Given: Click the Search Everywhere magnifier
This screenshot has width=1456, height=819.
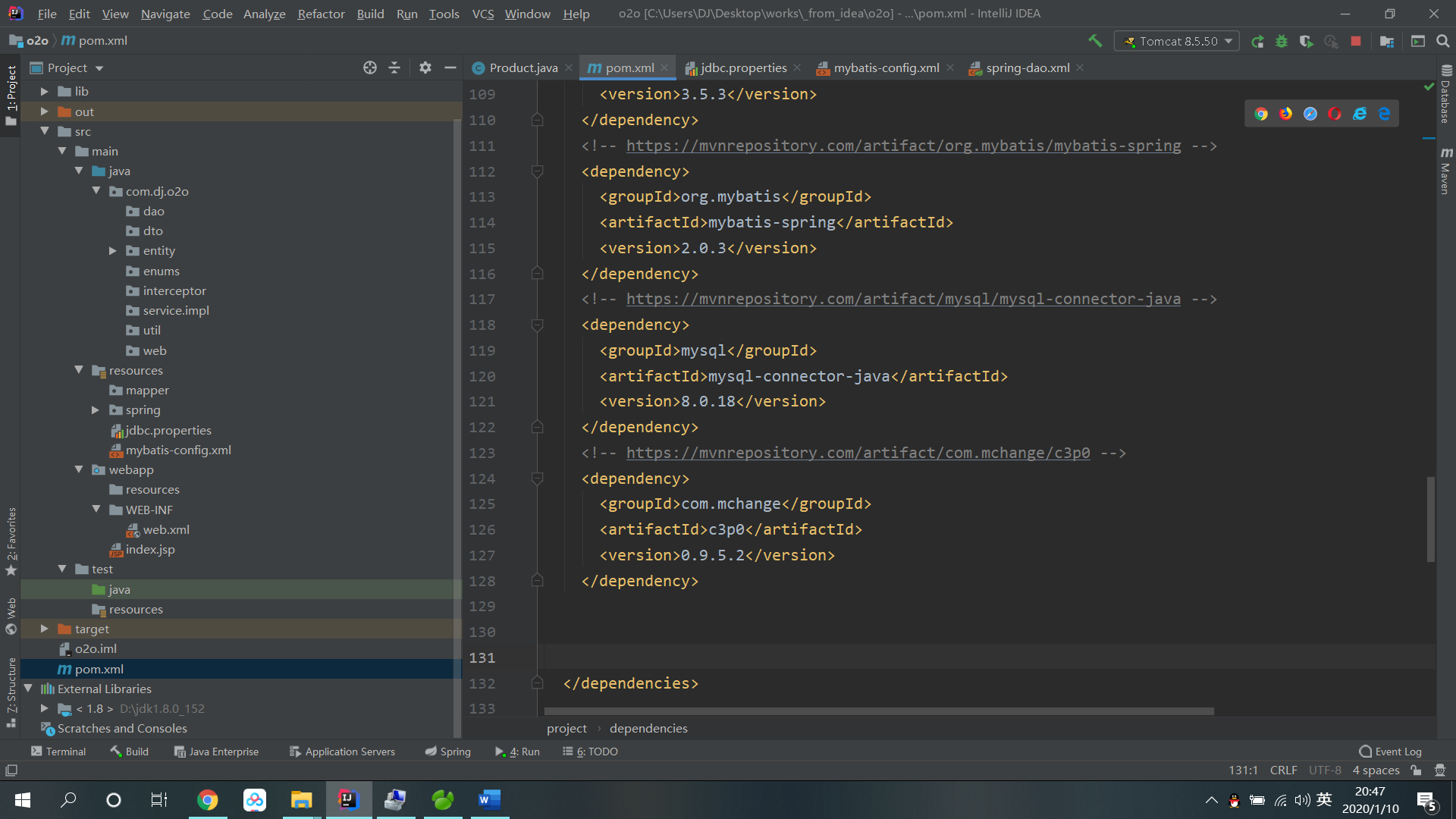Looking at the screenshot, I should coord(1443,42).
